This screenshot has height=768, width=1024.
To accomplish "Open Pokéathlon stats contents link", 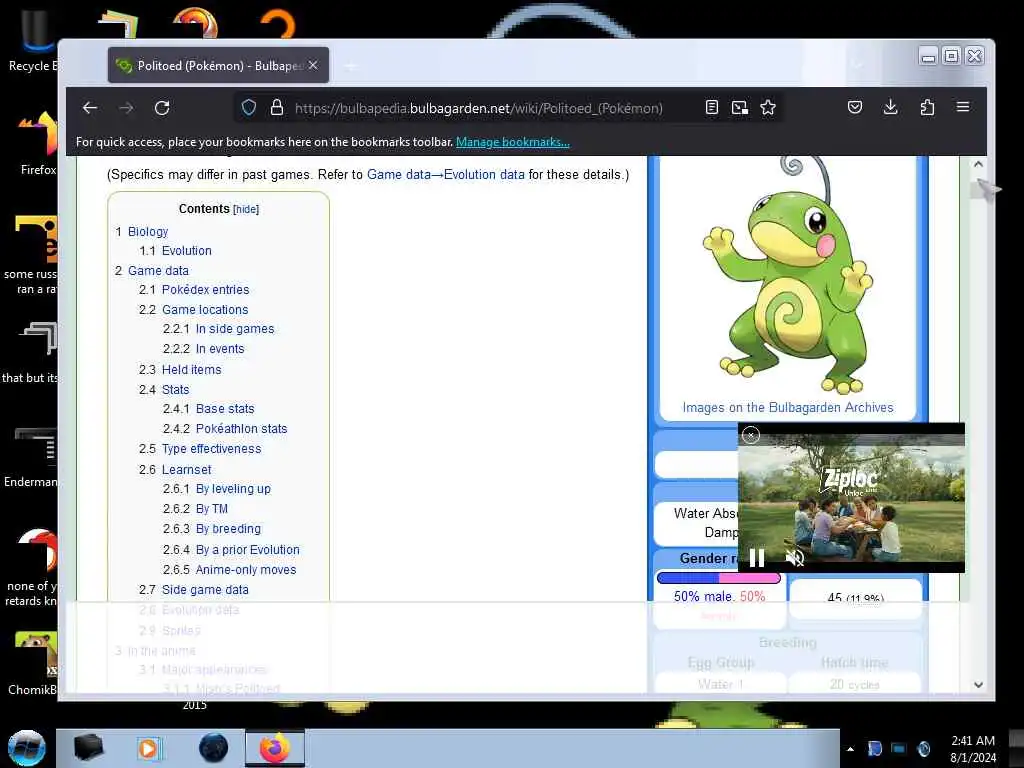I will (x=241, y=428).
